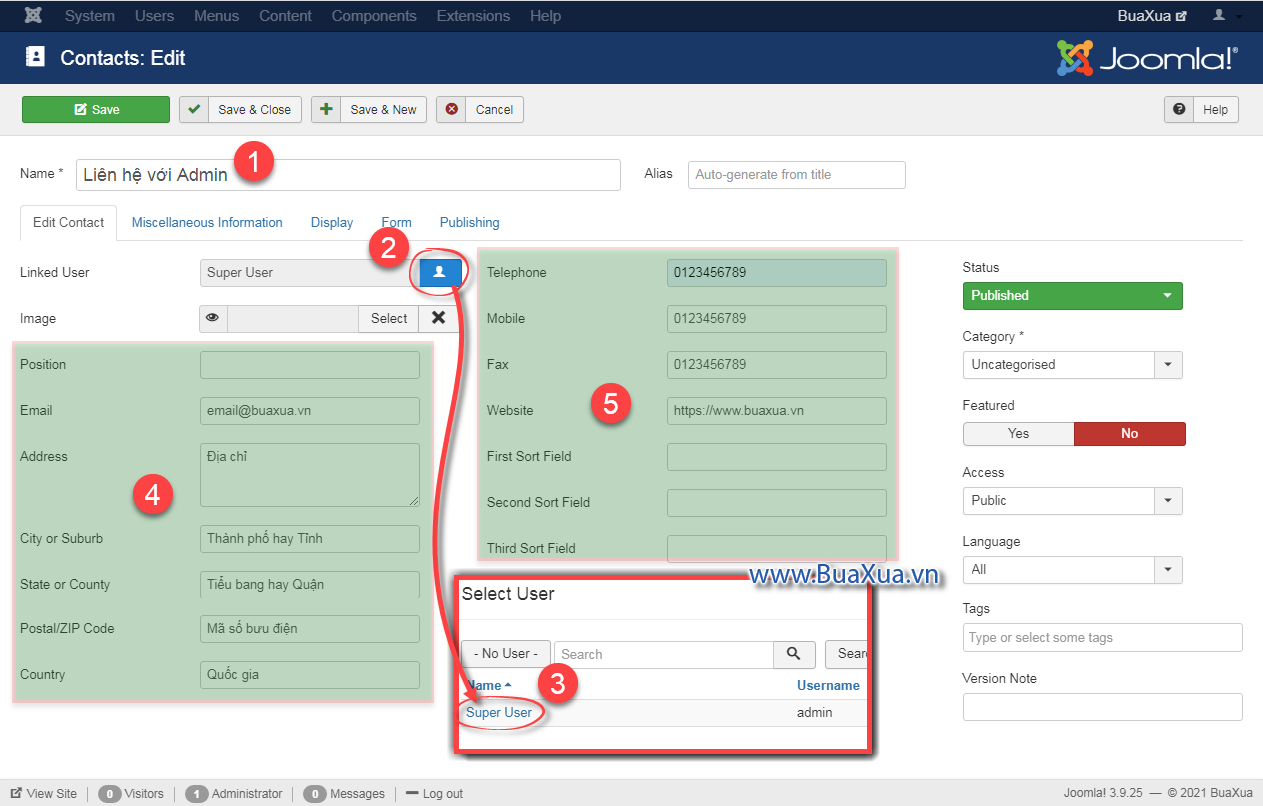Click the image preview eye icon

[x=213, y=319]
